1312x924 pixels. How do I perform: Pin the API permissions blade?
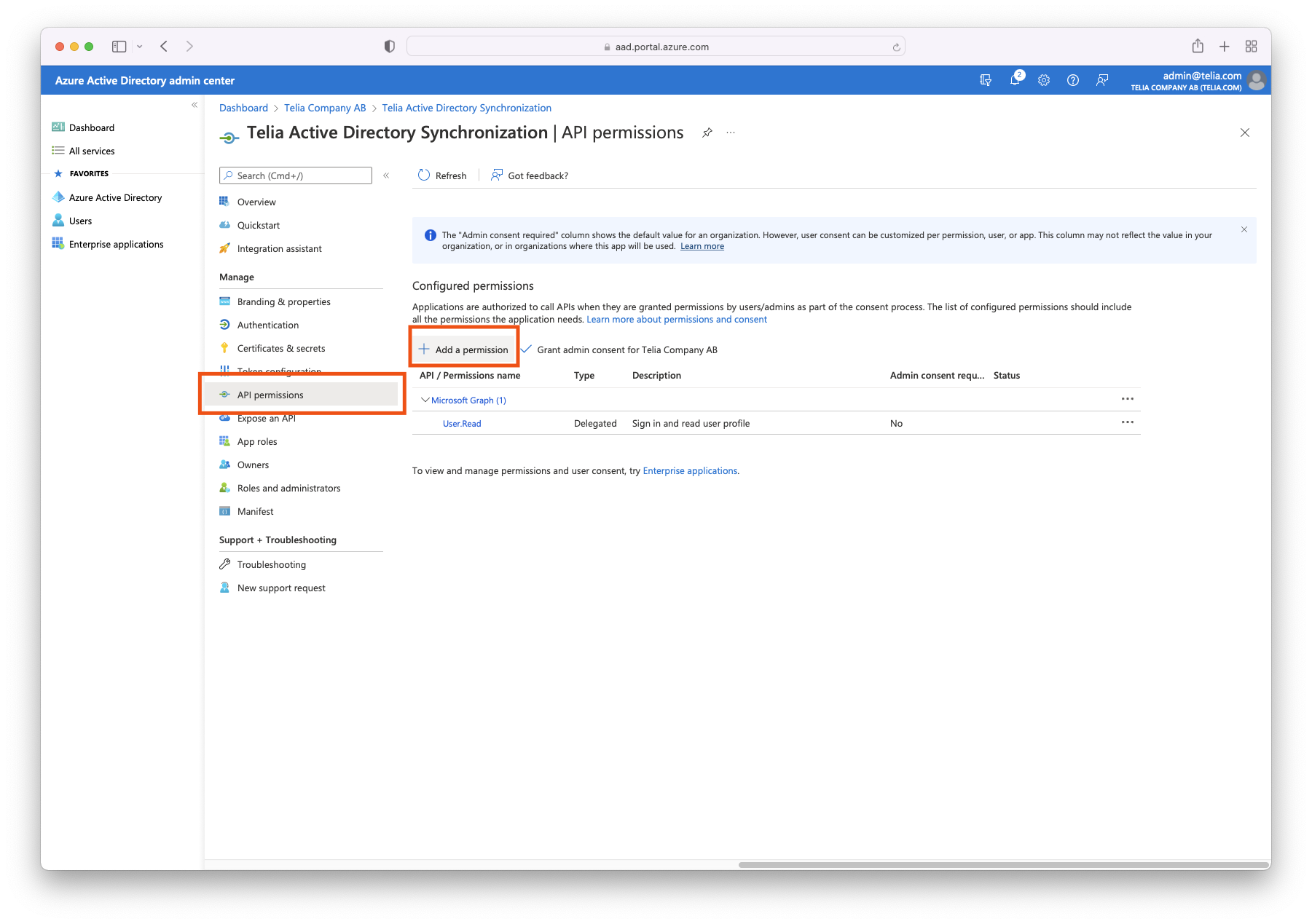707,133
